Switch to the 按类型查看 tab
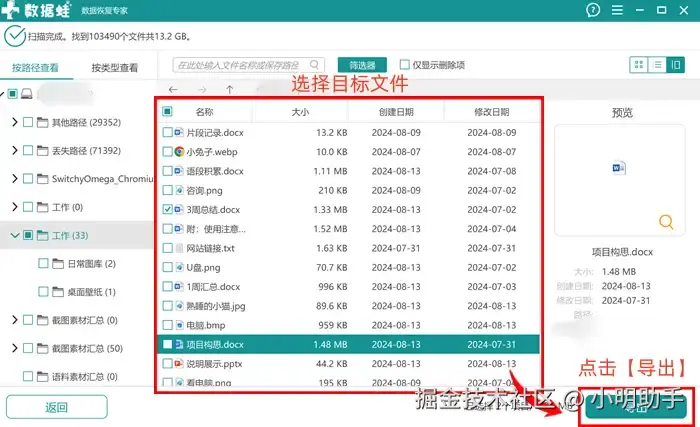700x427 pixels. point(115,67)
